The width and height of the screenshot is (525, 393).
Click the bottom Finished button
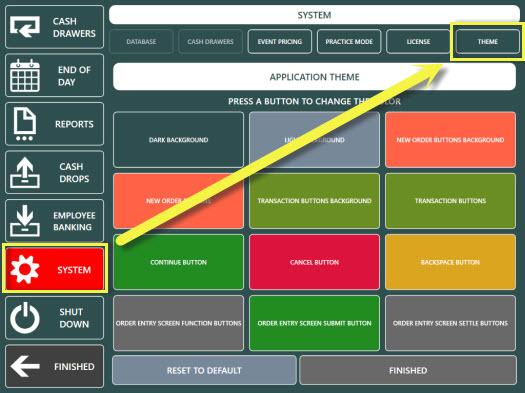click(408, 370)
